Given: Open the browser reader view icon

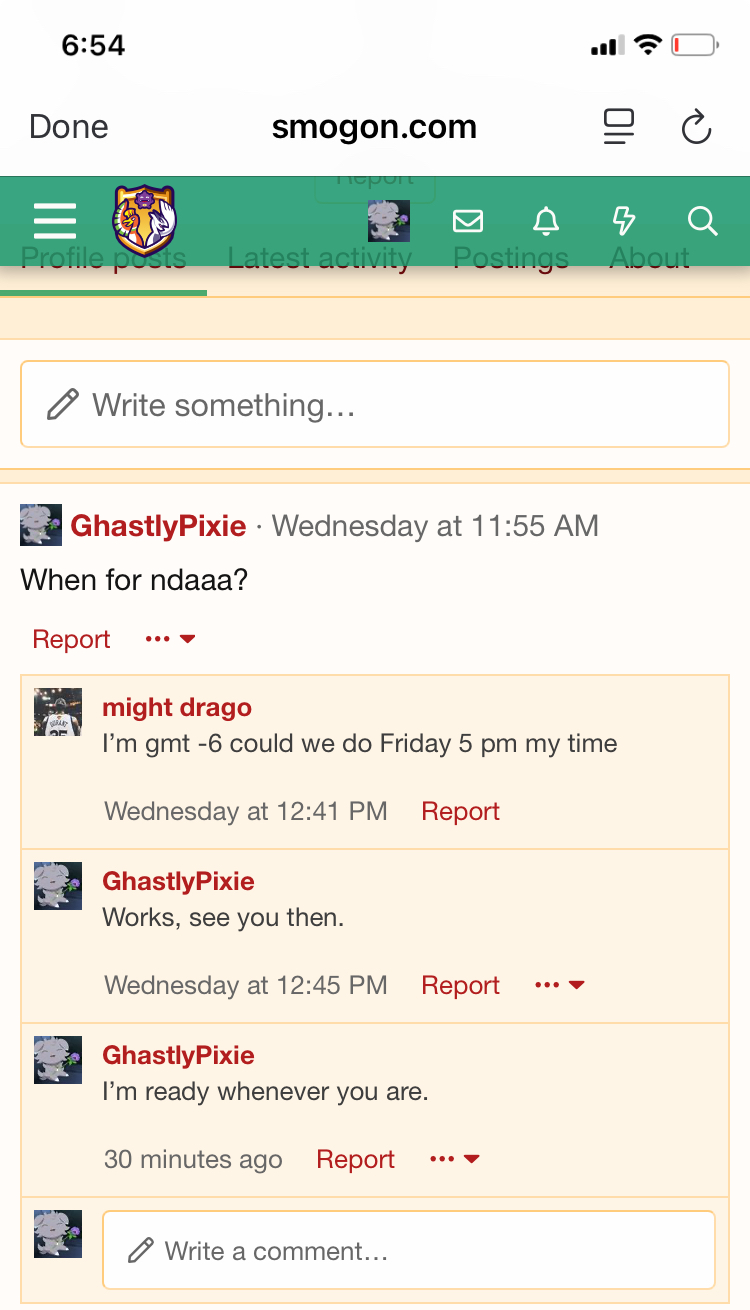Looking at the screenshot, I should click(619, 127).
